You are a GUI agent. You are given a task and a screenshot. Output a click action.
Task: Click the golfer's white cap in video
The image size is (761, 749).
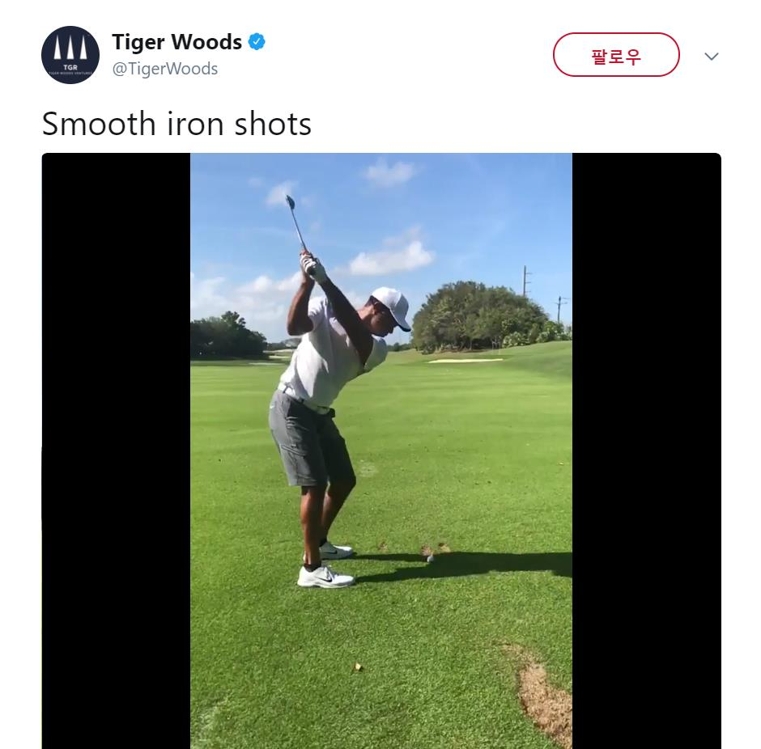coord(393,306)
